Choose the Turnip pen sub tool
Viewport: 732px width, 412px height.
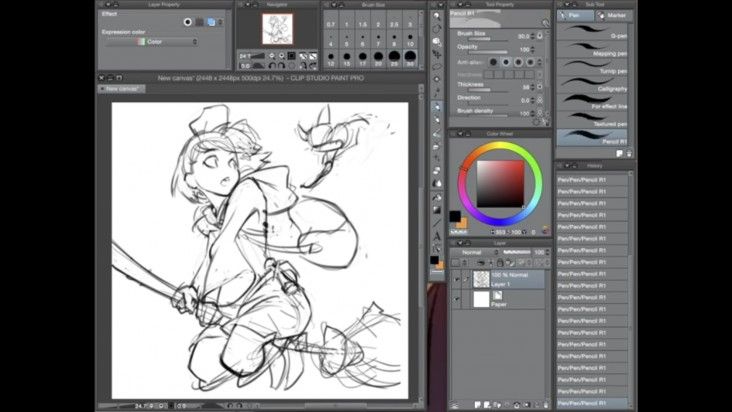(x=592, y=67)
